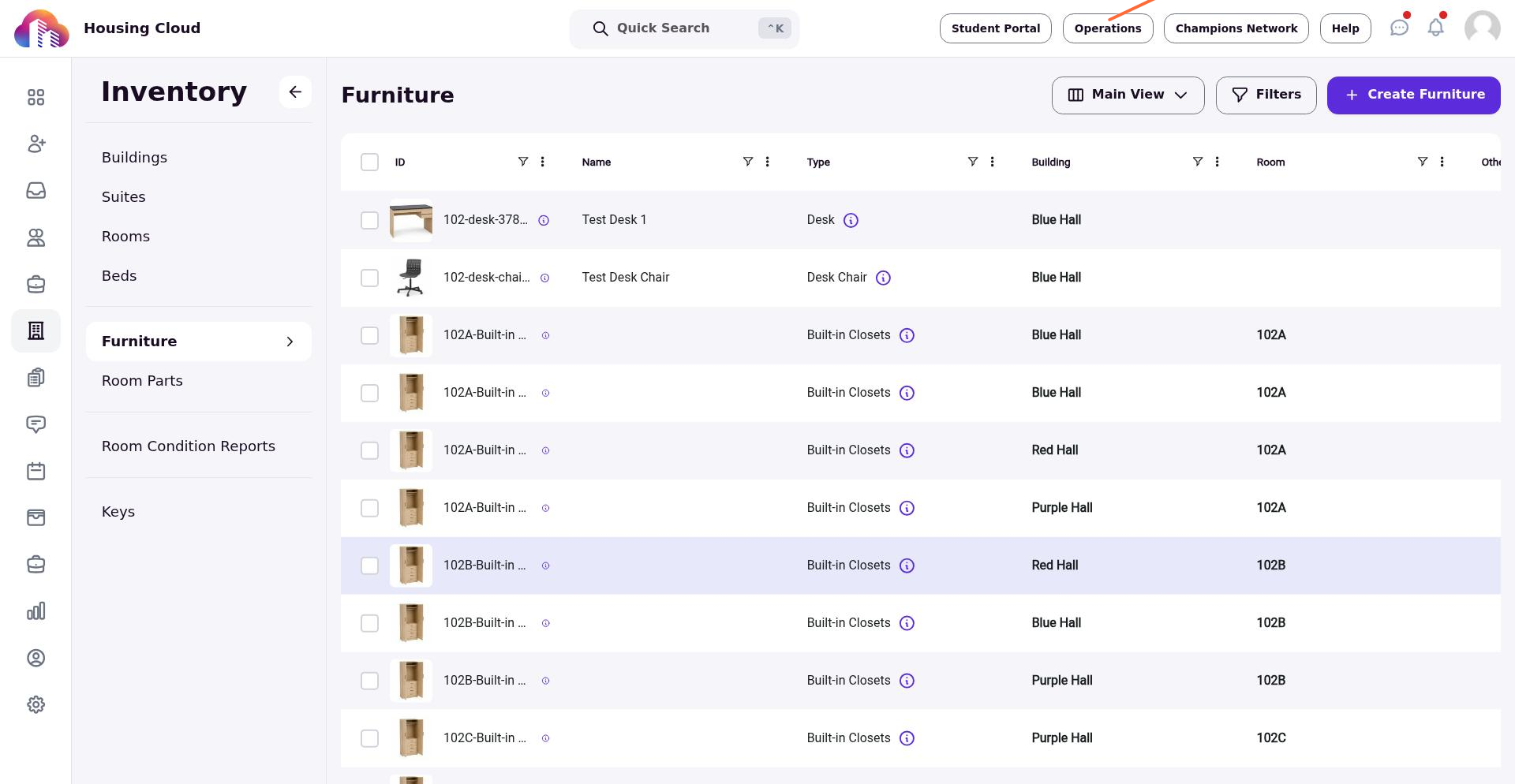Screen dimensions: 1515x784
Task: Click the filter icon in the Building column
Action: 1197,162
